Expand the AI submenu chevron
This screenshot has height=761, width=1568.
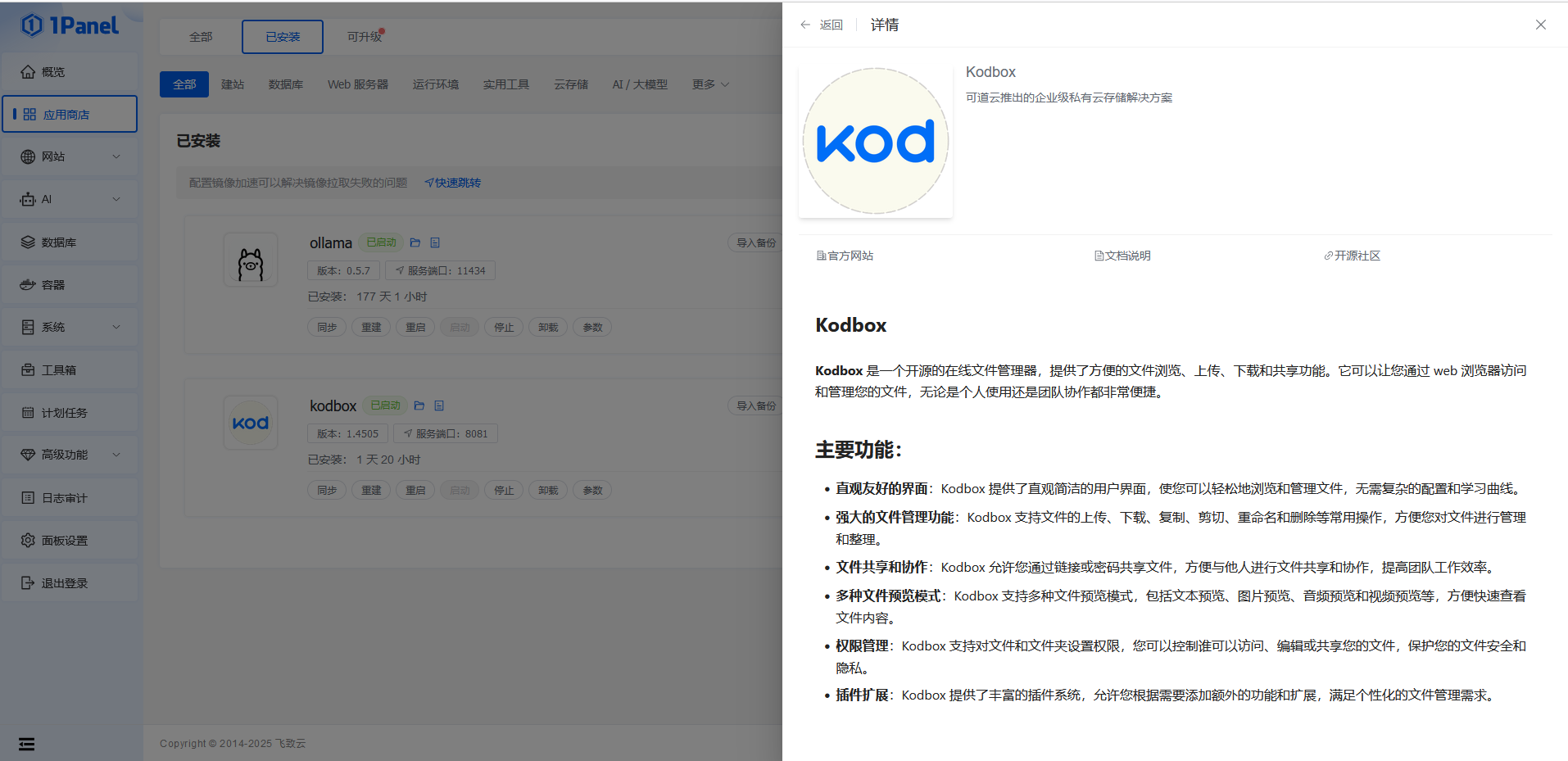[x=116, y=199]
